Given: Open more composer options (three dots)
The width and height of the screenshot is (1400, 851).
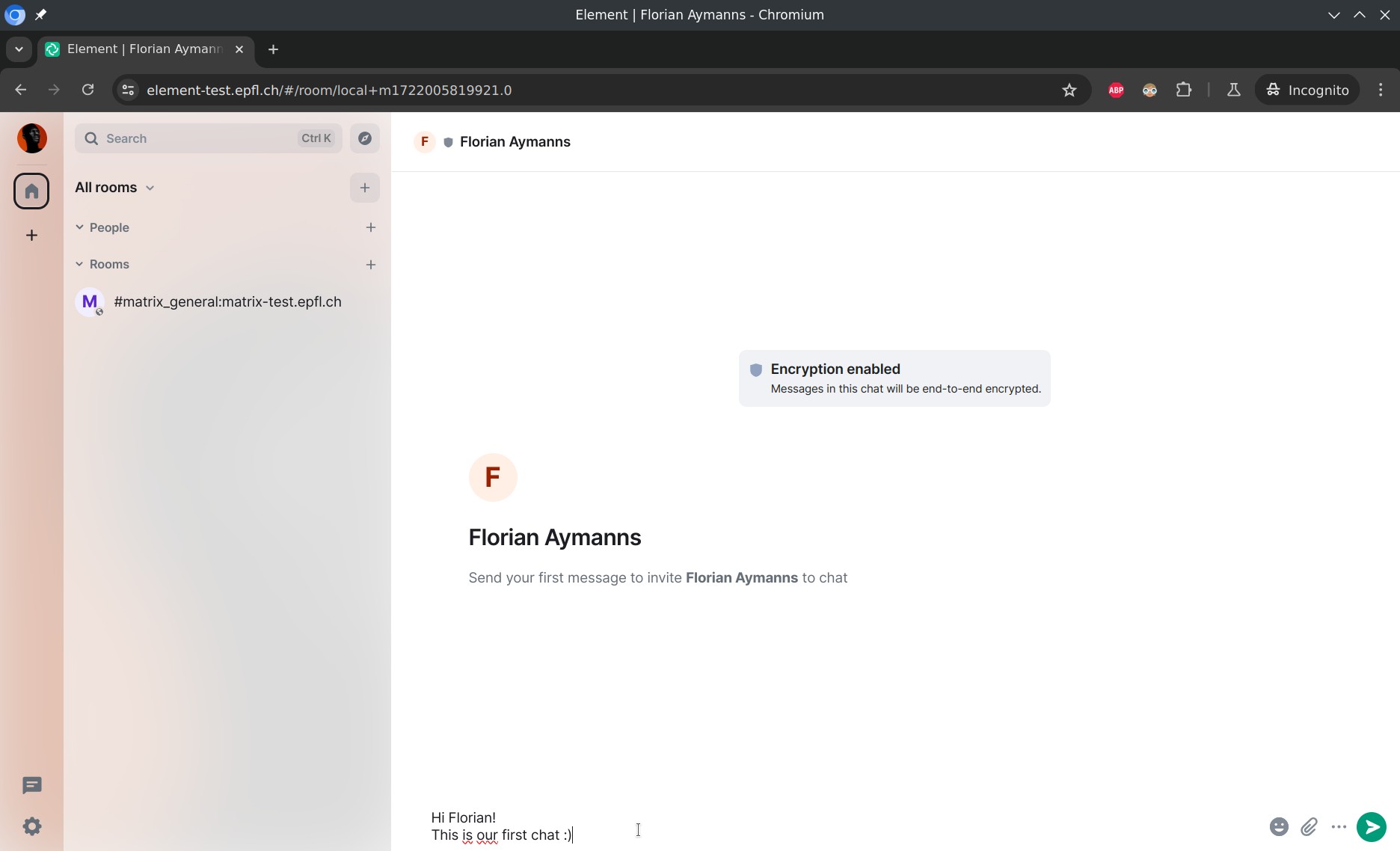Looking at the screenshot, I should (1339, 826).
